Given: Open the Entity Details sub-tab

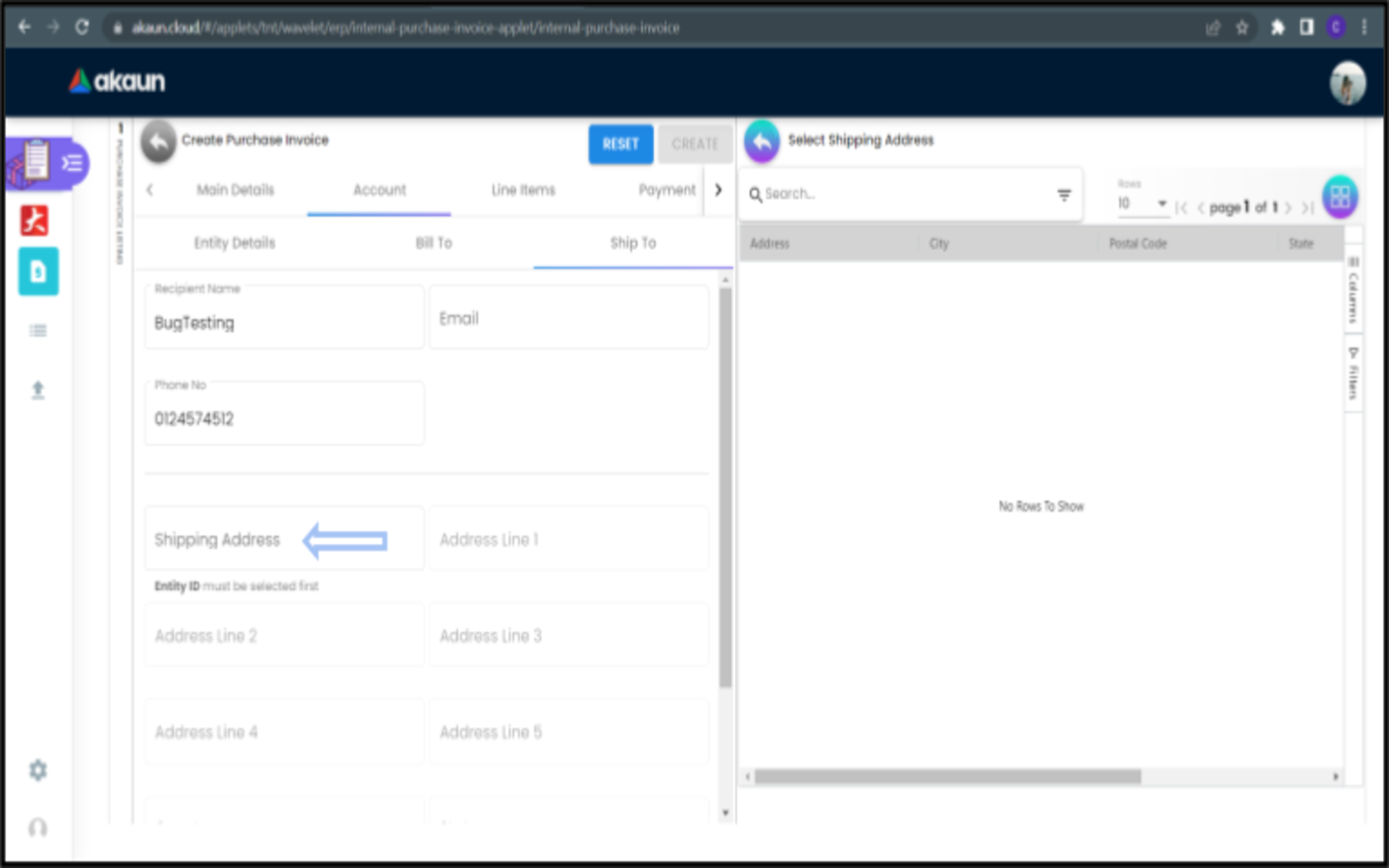Looking at the screenshot, I should (234, 243).
